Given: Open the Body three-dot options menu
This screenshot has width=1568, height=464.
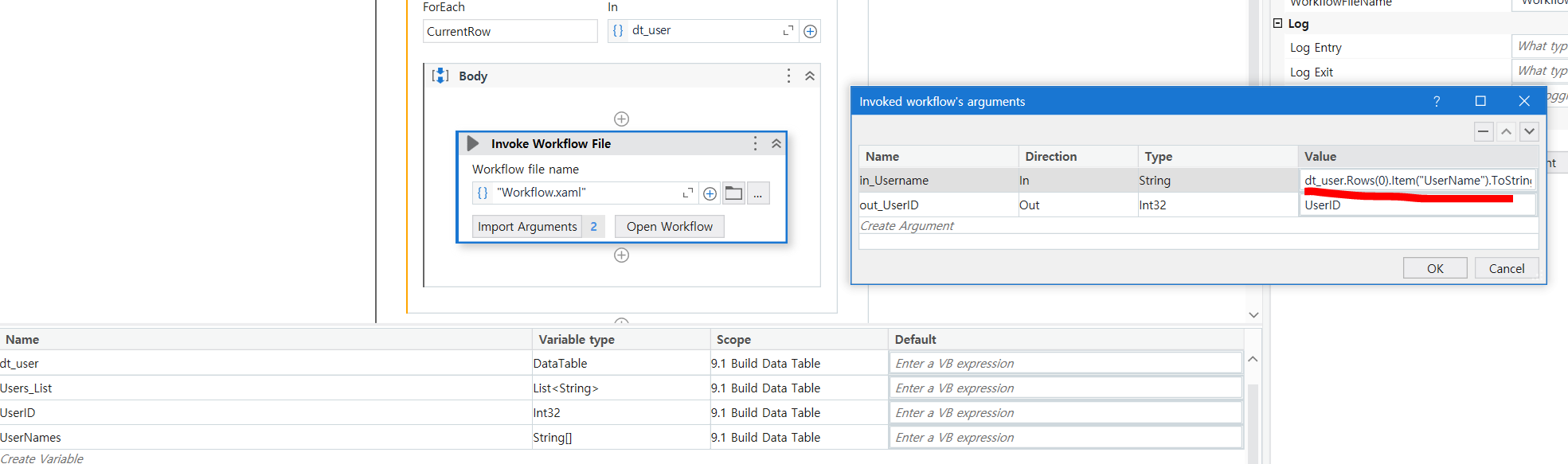Looking at the screenshot, I should [788, 76].
